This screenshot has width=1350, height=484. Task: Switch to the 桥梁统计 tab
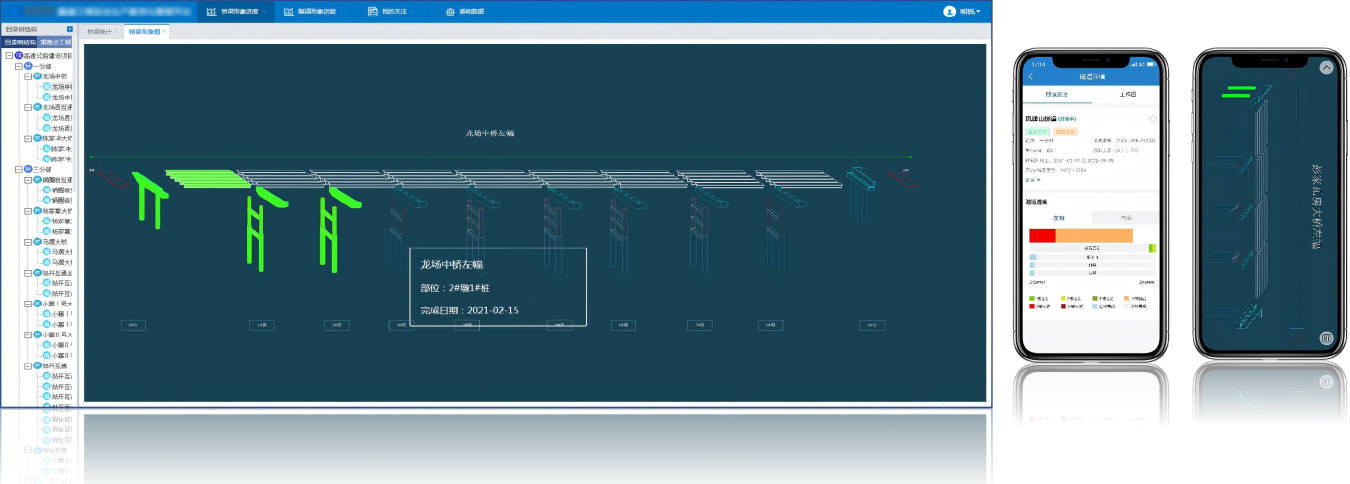pyautogui.click(x=99, y=32)
